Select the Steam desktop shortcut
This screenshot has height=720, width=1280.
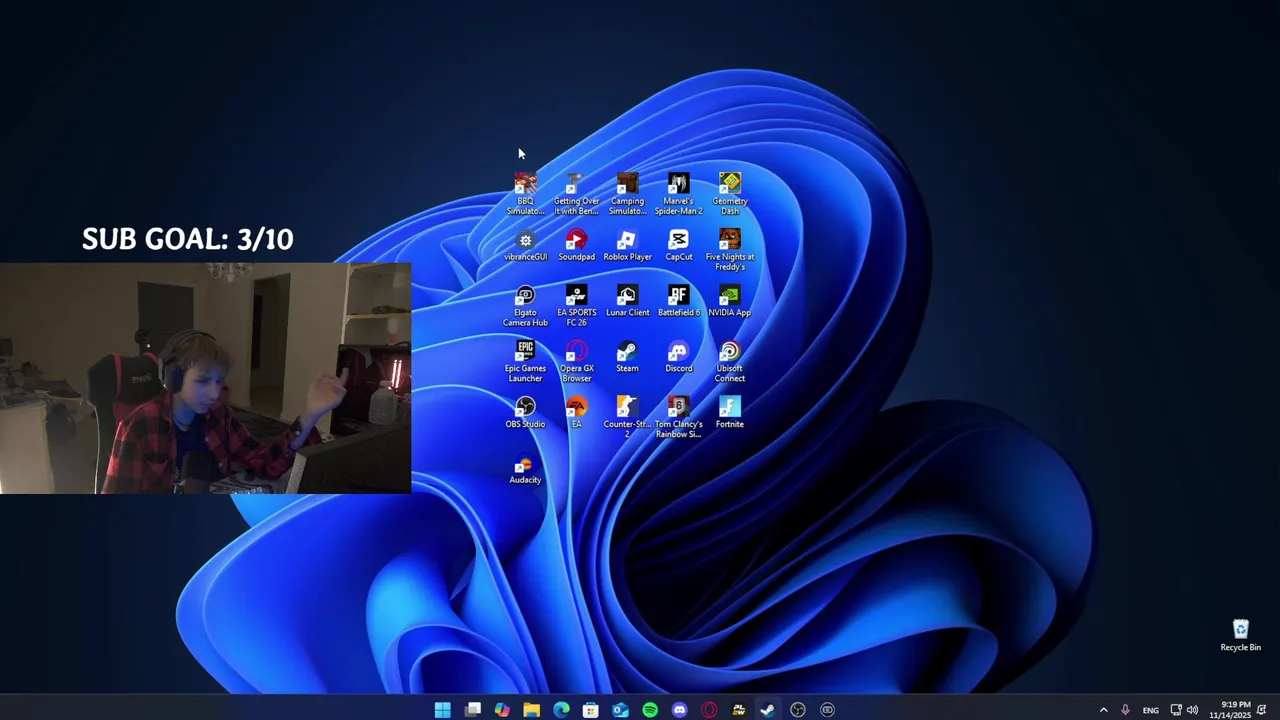pyautogui.click(x=627, y=357)
